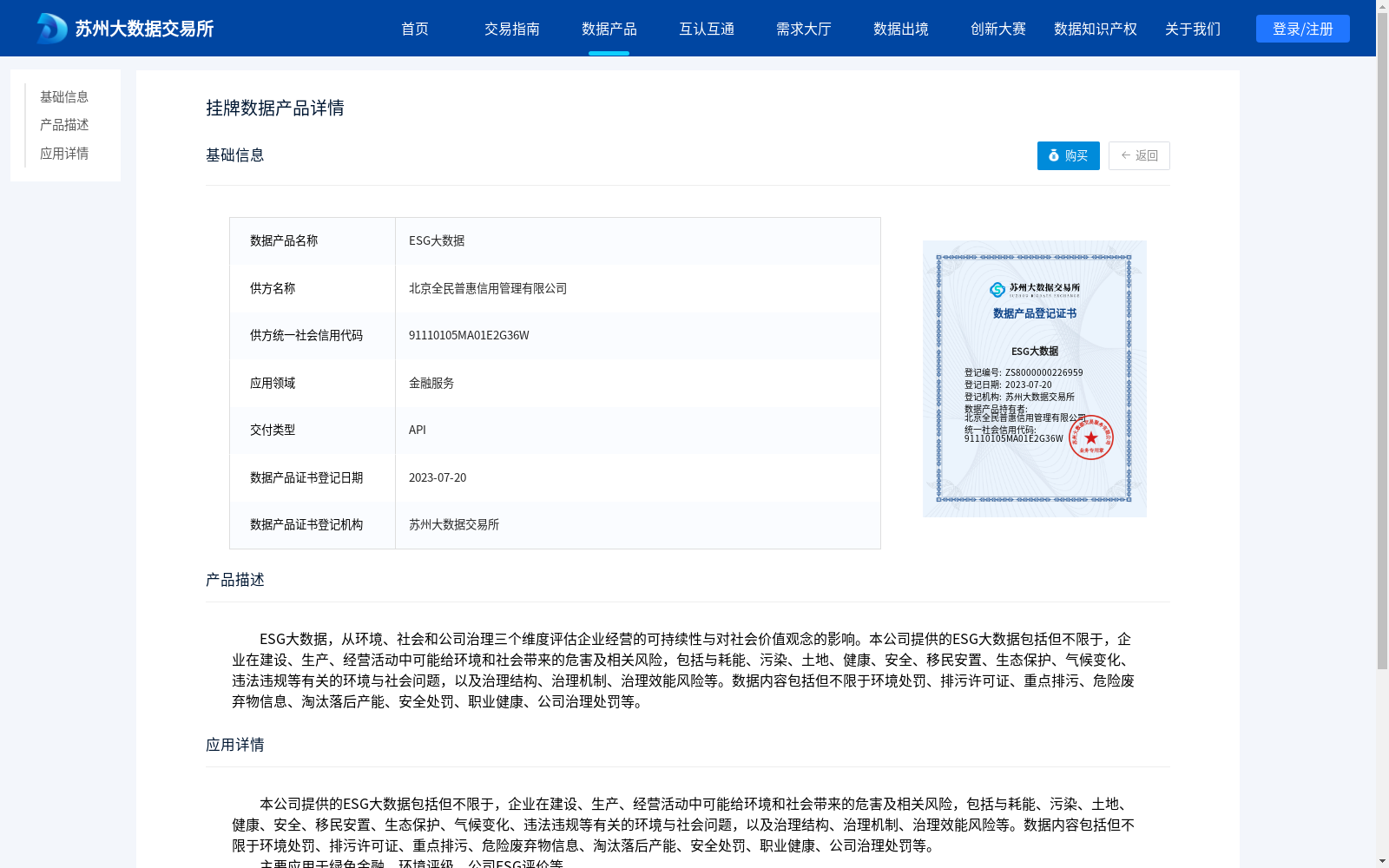The height and width of the screenshot is (868, 1389).
Task: Click the 应用详情 section heading
Action: (x=235, y=745)
